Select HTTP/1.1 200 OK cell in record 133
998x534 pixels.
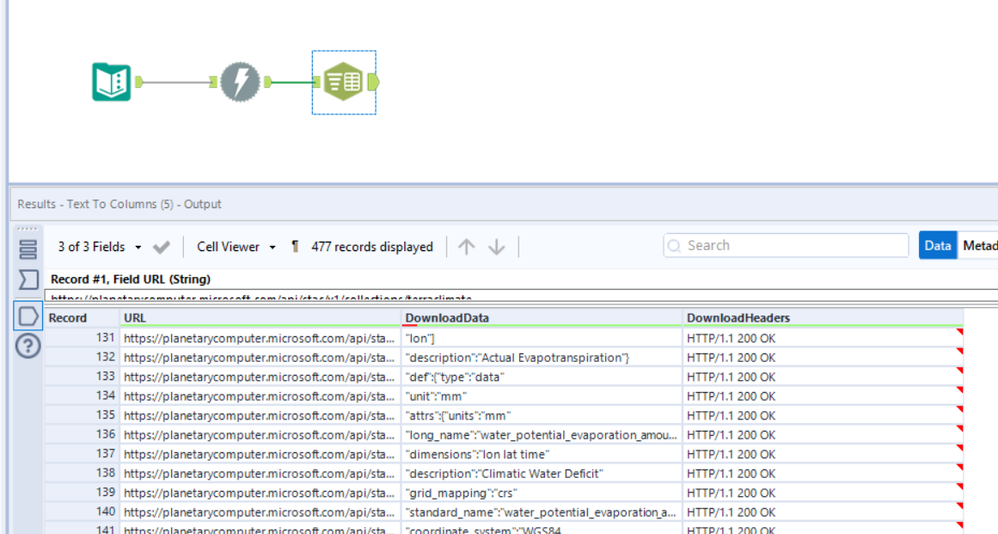pos(823,377)
